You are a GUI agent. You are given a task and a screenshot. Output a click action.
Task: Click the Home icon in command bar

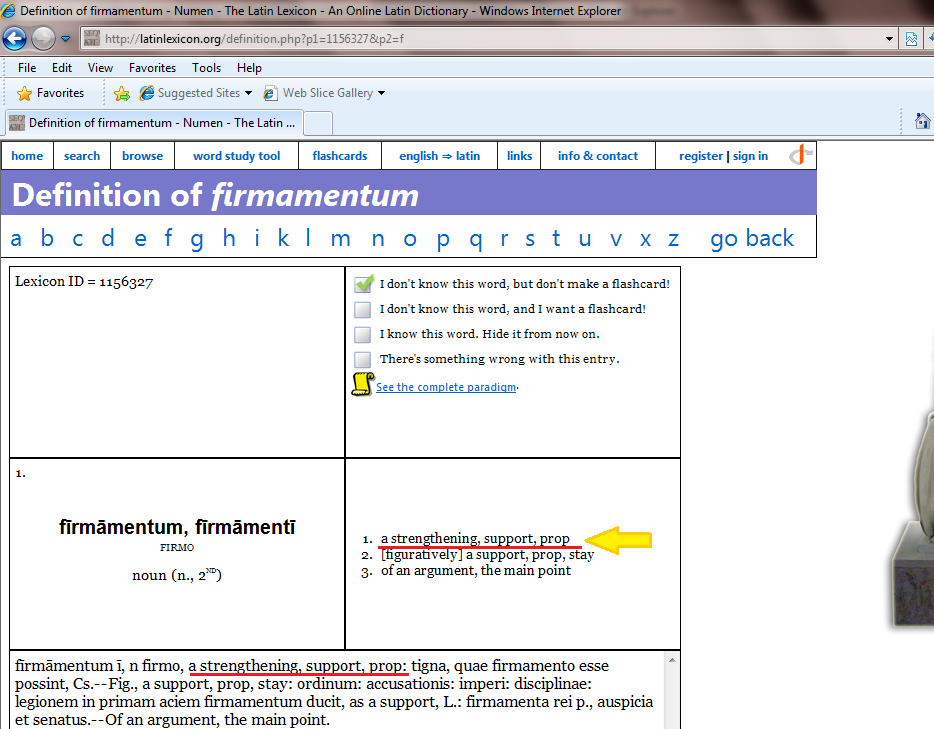tap(923, 121)
